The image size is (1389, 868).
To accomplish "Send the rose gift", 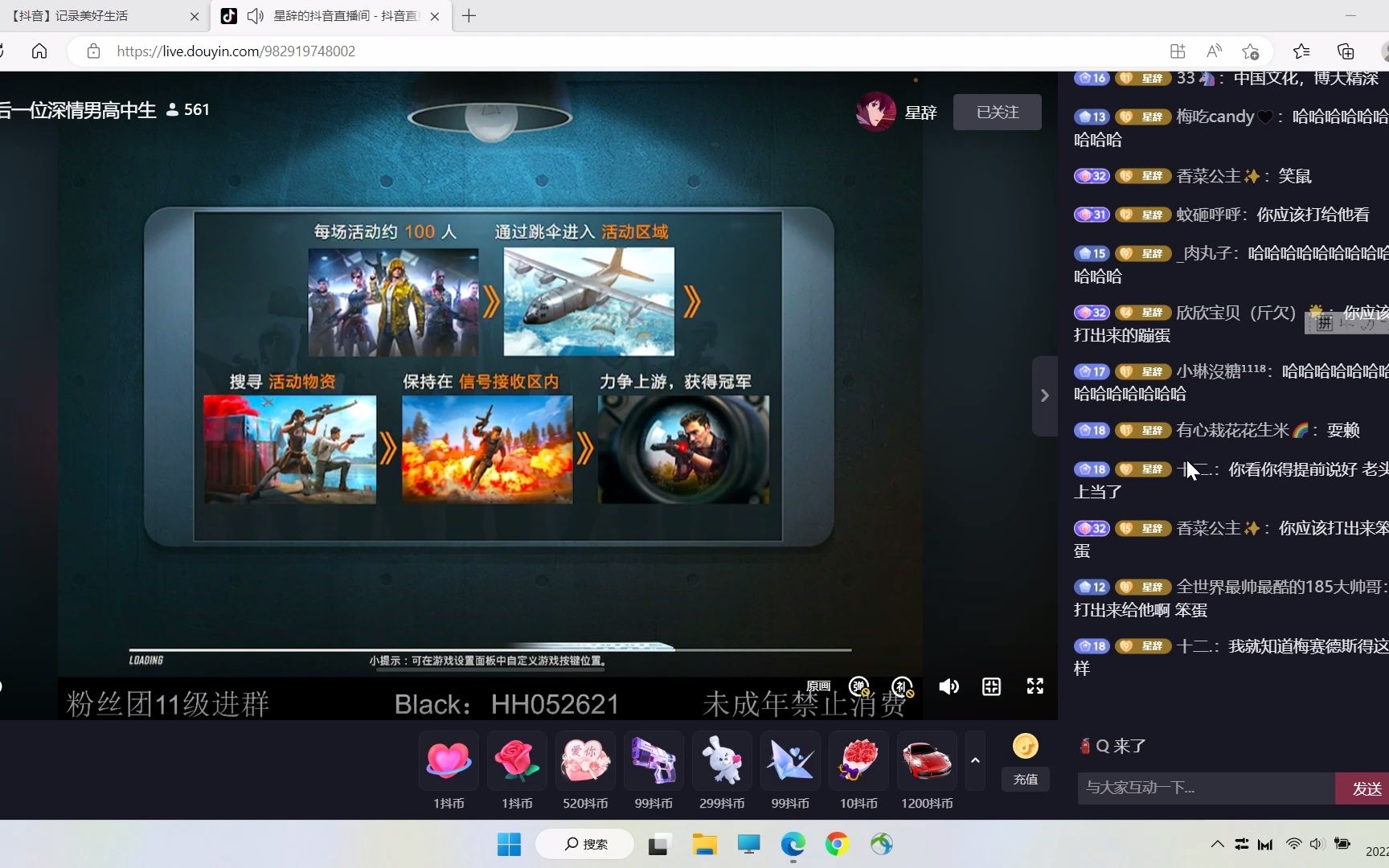I will 517,760.
